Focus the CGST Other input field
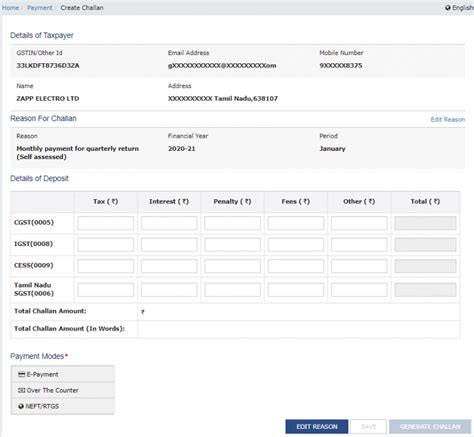Image resolution: width=474 pixels, height=437 pixels. point(359,223)
